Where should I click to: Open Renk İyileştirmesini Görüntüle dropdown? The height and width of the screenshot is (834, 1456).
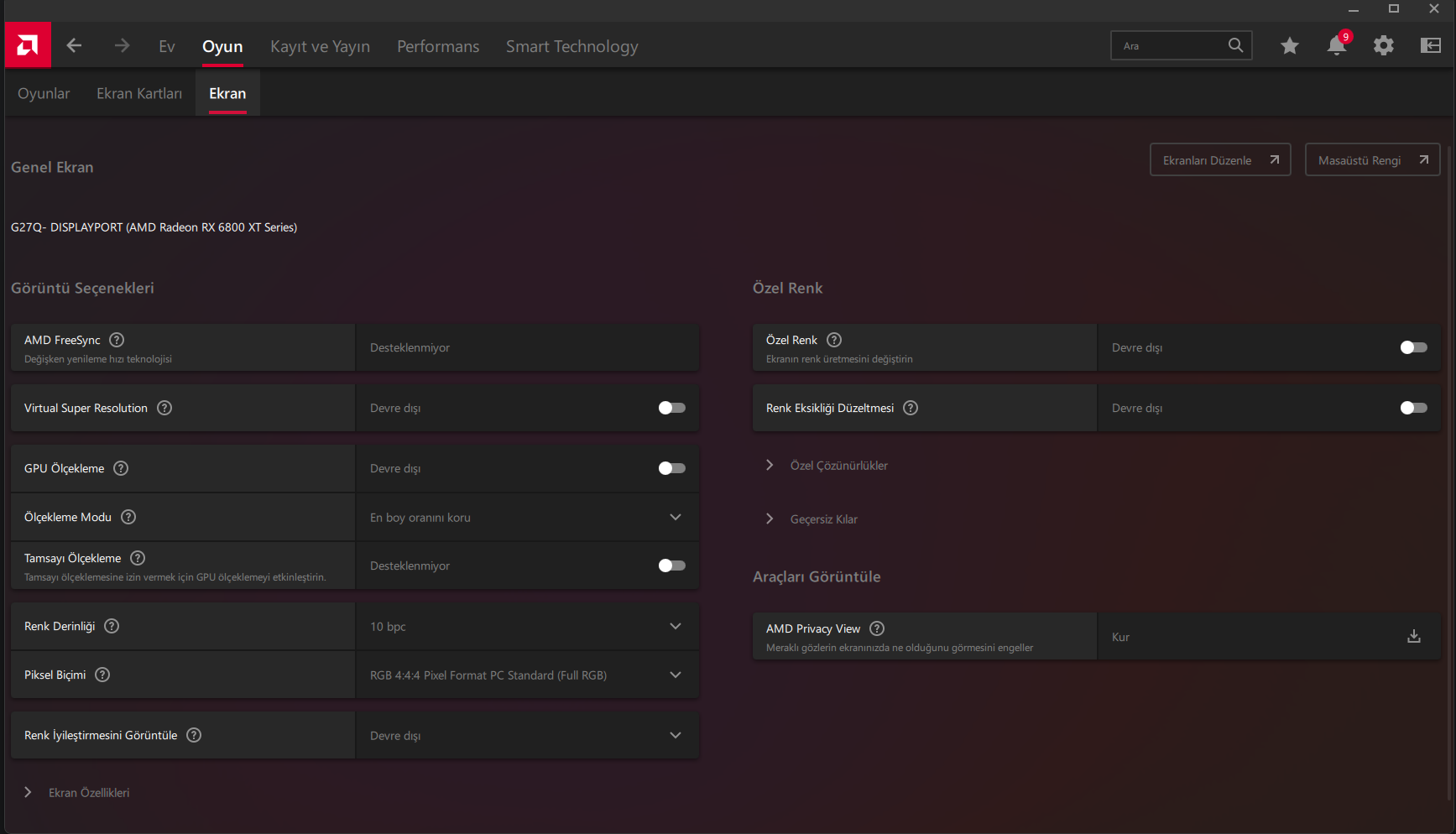528,735
